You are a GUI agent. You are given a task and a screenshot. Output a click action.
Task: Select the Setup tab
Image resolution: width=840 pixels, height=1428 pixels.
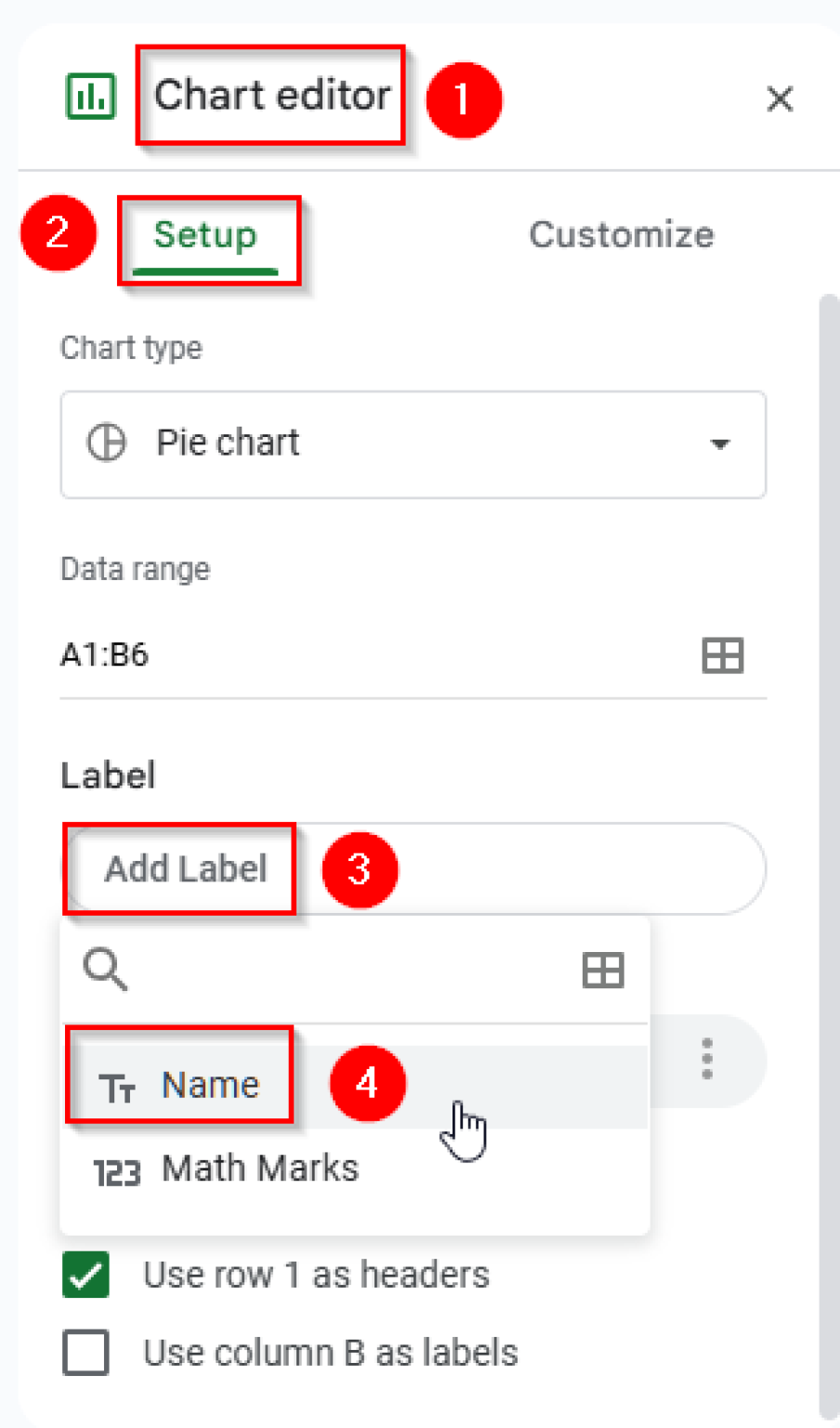[204, 235]
